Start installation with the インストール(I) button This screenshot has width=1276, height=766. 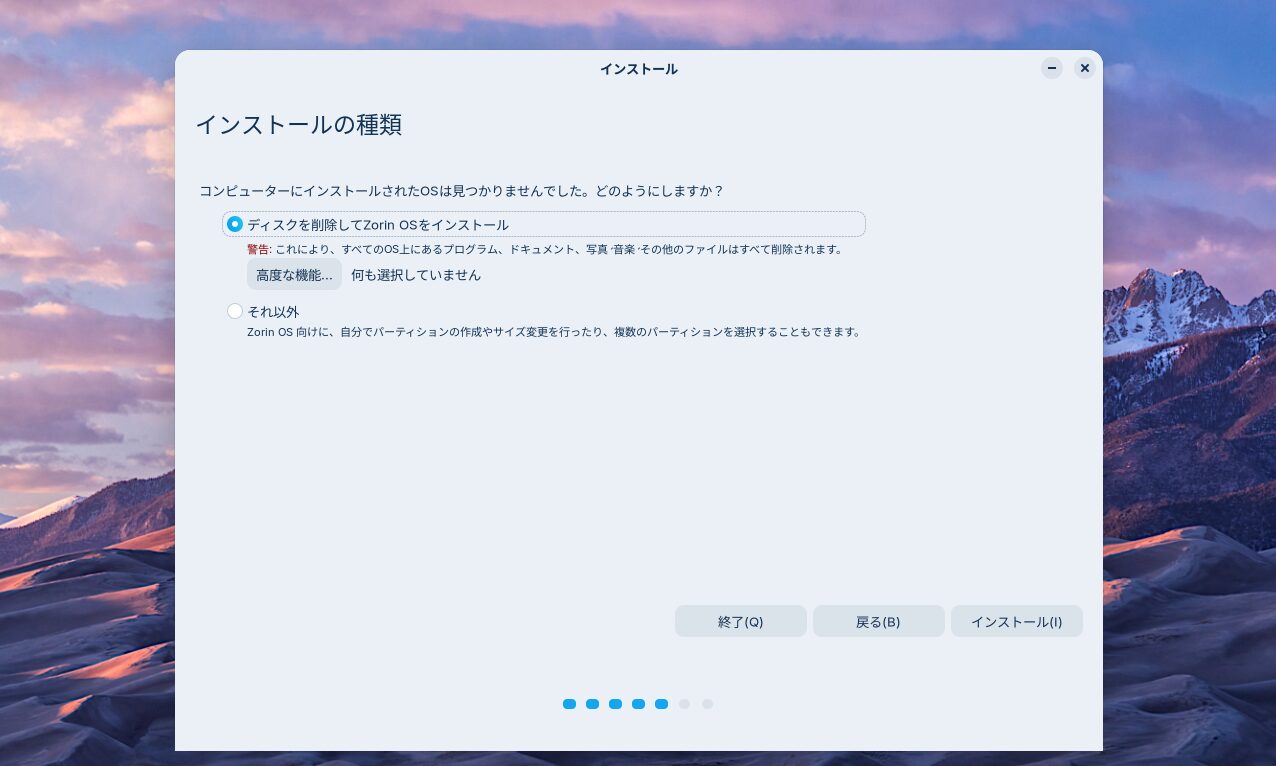(1016, 621)
